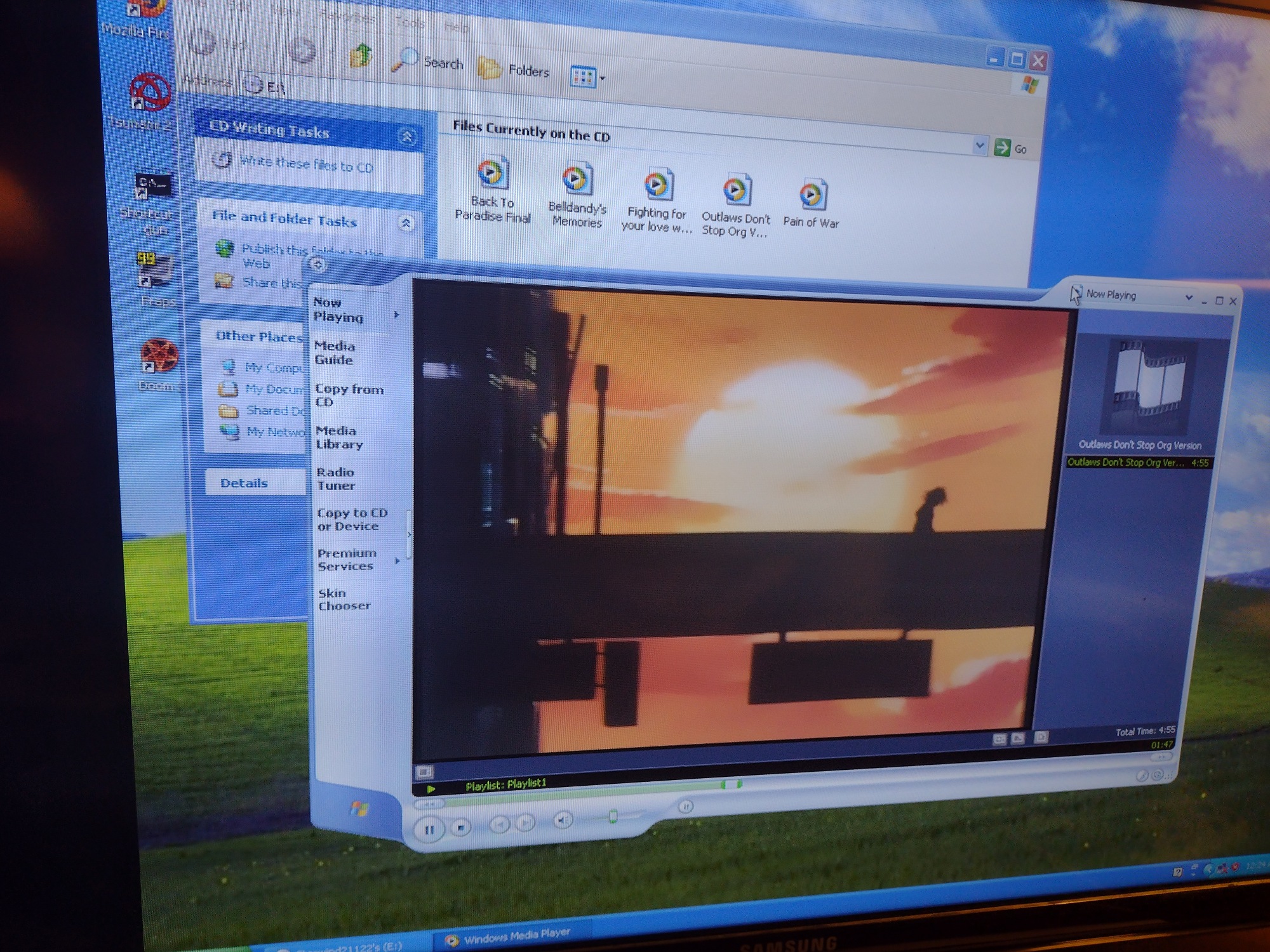
Task: Switch to the Skin Chooser tab
Action: (x=344, y=599)
